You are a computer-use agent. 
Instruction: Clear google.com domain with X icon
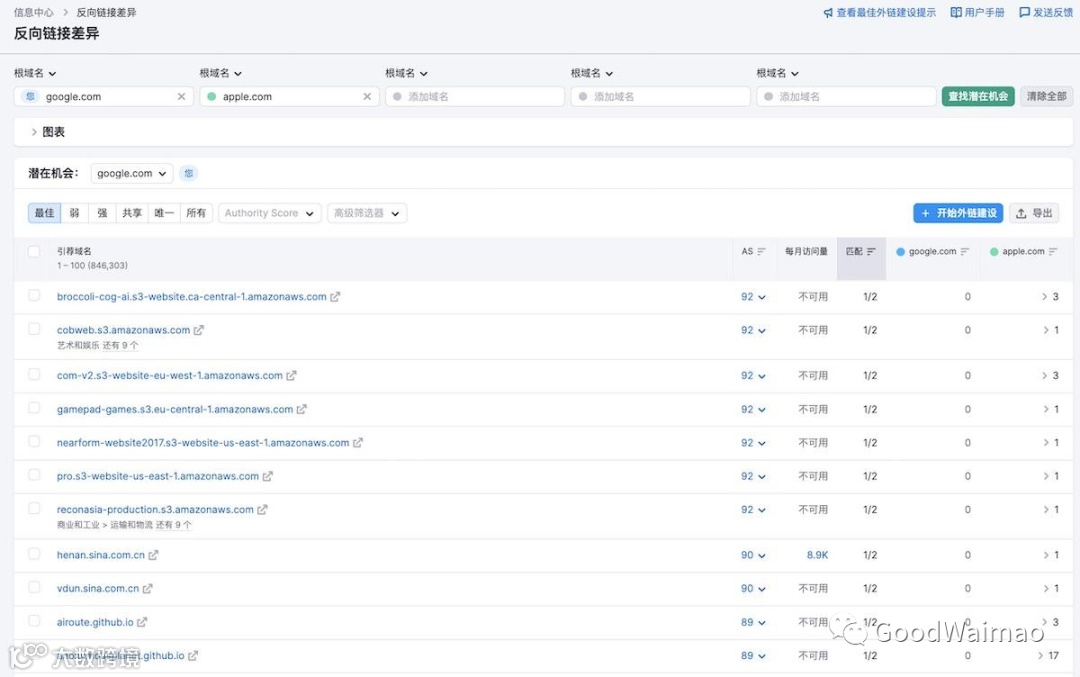181,96
